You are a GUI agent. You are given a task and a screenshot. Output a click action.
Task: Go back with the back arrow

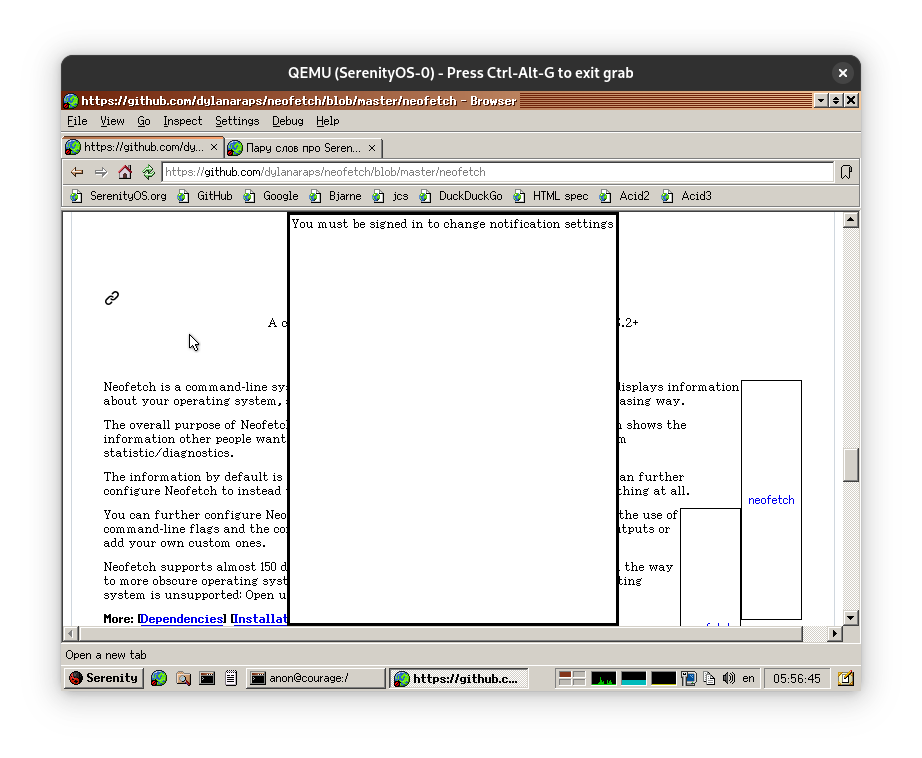77,172
